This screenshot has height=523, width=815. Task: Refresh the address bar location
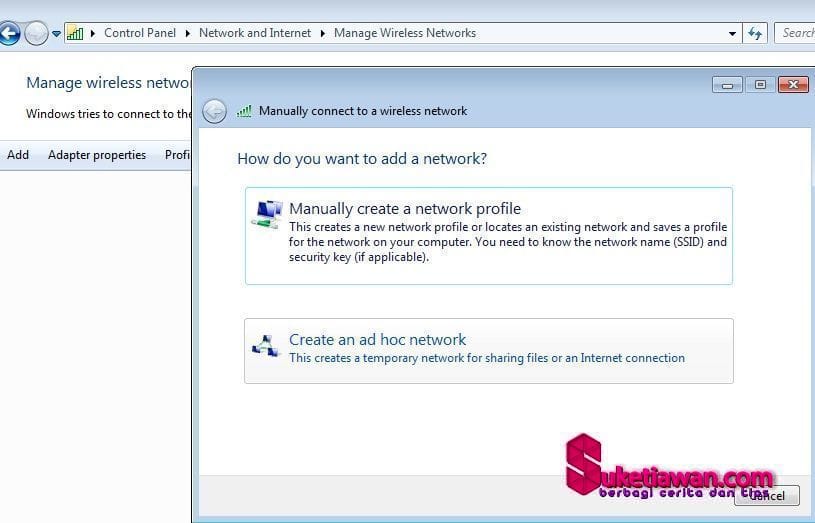[x=755, y=33]
